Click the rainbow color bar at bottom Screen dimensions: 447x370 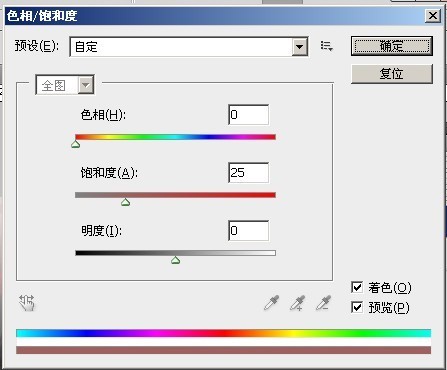coord(223,333)
